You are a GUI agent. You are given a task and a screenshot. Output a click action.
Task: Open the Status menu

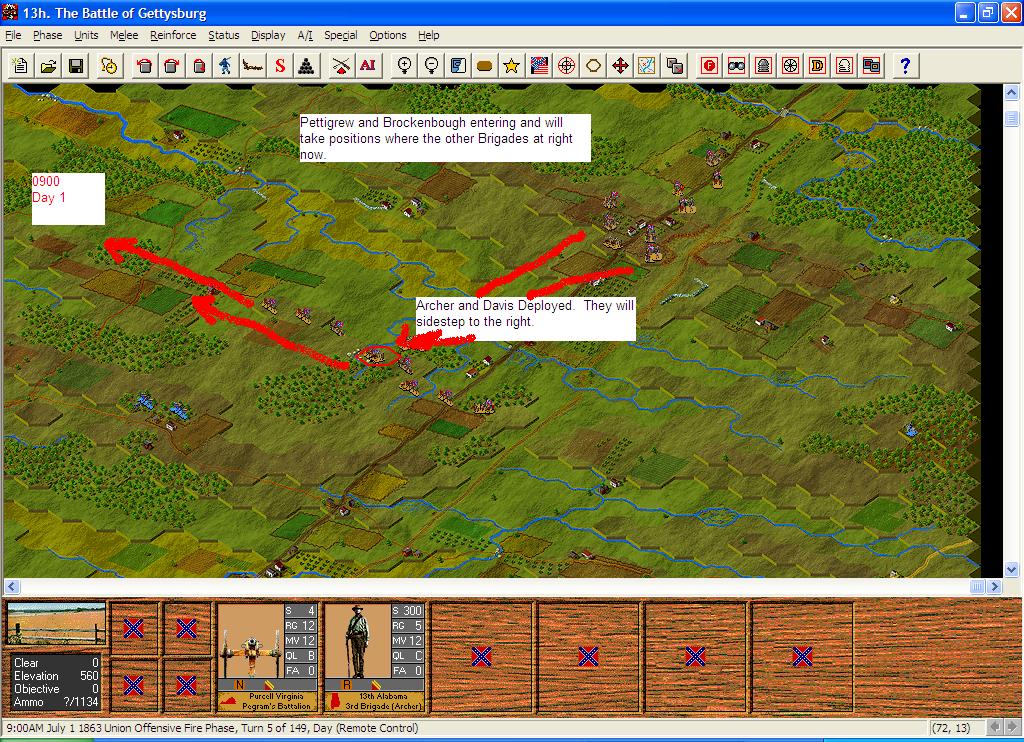(224, 35)
